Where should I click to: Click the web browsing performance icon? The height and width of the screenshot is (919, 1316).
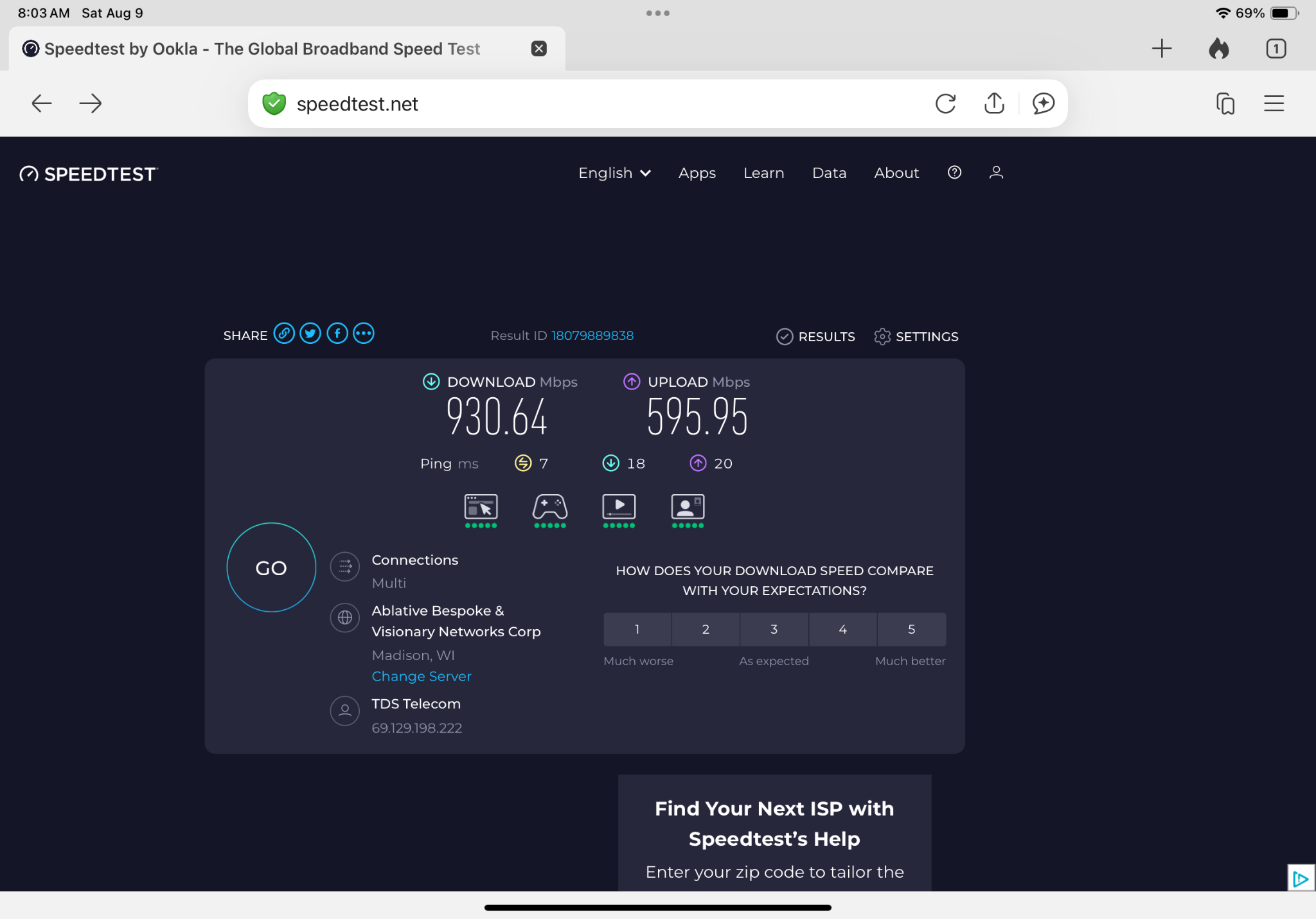[x=481, y=511]
